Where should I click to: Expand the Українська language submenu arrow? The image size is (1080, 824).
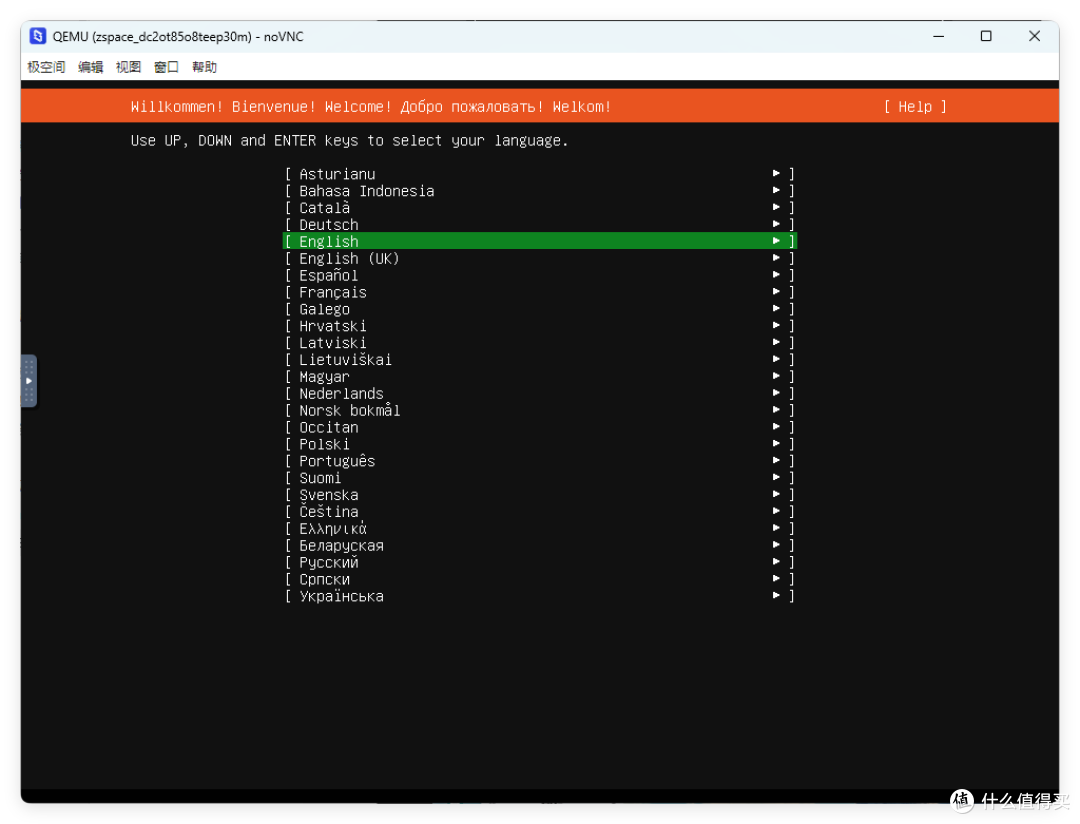pyautogui.click(x=777, y=595)
